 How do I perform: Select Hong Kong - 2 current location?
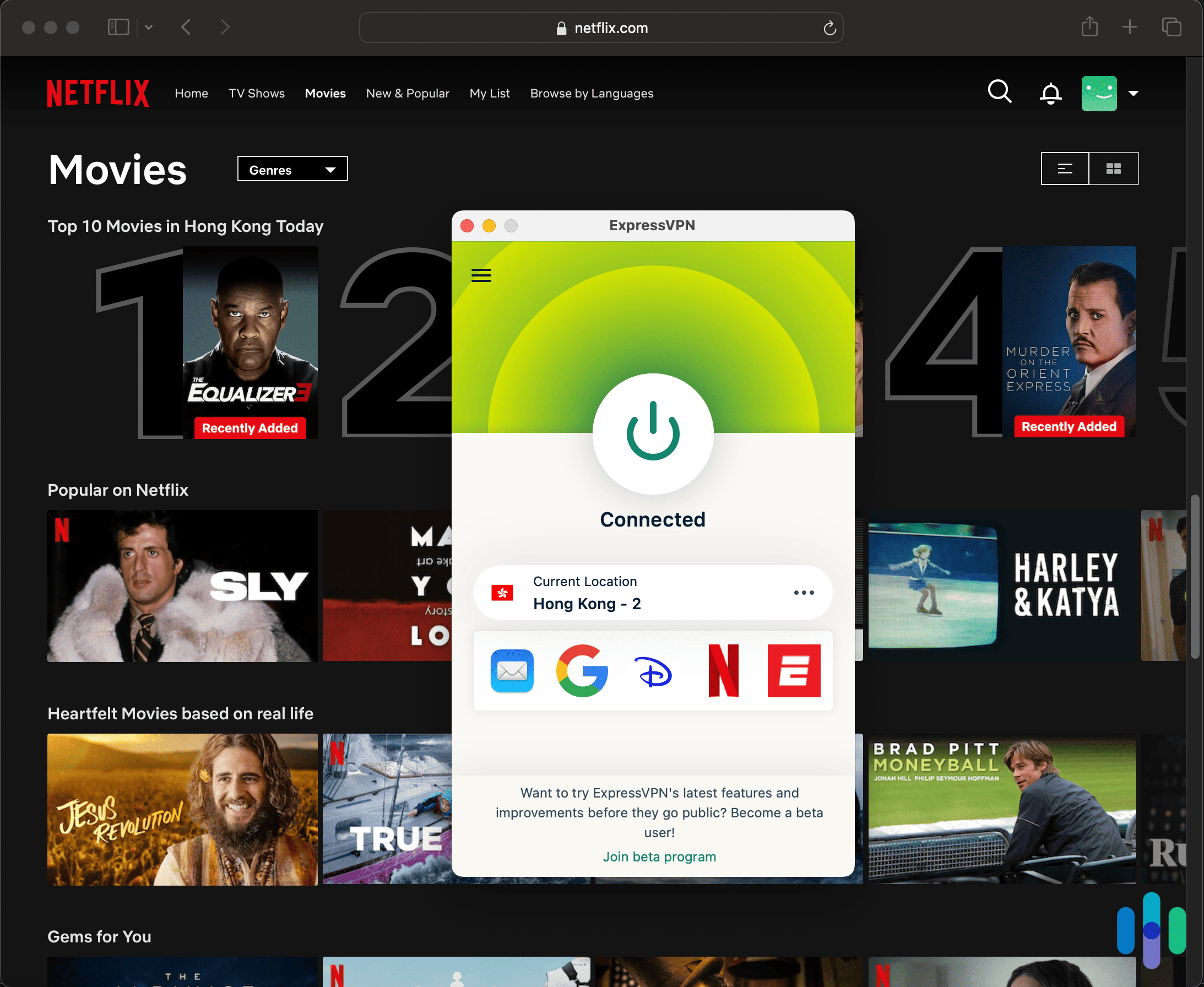(653, 593)
